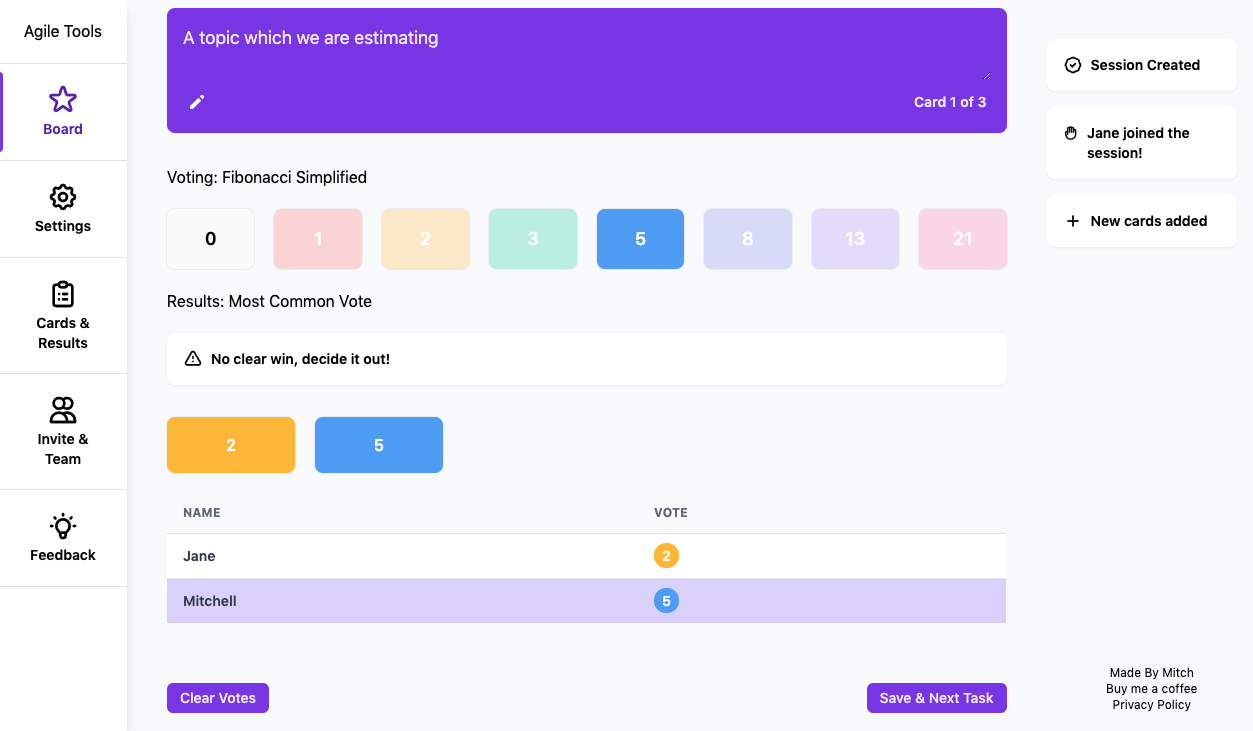Vote 0 on the current topic
The width and height of the screenshot is (1253, 731).
tap(210, 238)
